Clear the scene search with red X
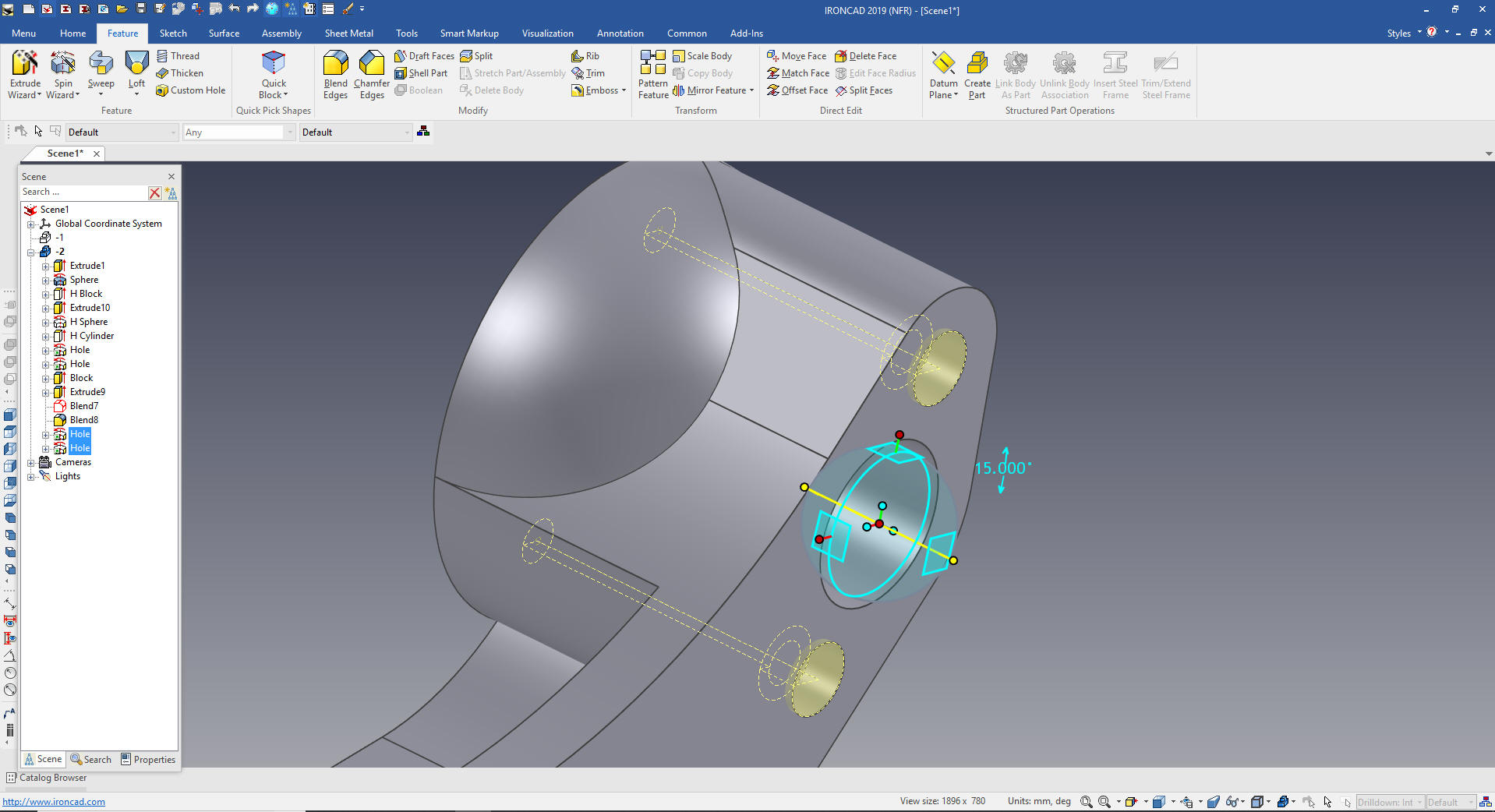This screenshot has height=812, width=1495. coord(154,192)
